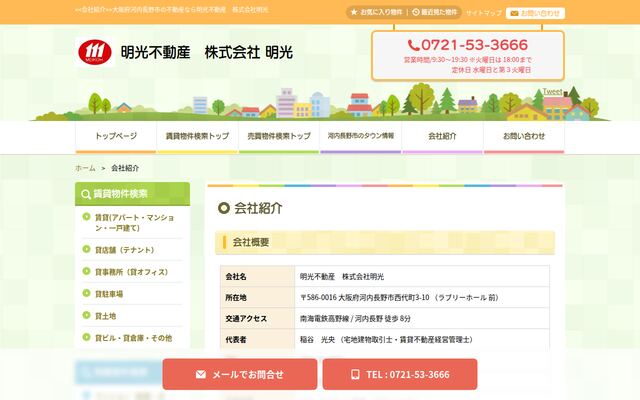Open 賃貸(アパート・マンション・一戸建て) search link
This screenshot has width=640, height=400.
click(134, 222)
